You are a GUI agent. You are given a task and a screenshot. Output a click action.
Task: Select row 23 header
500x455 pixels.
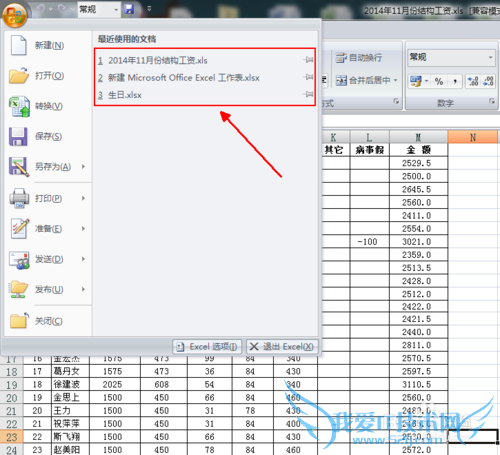(11, 437)
